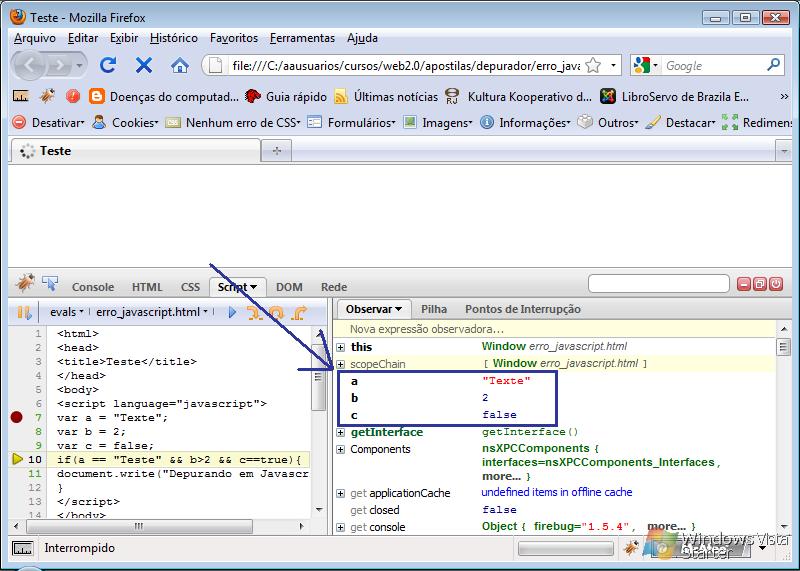Deactivate Firebug with power button

776,284
